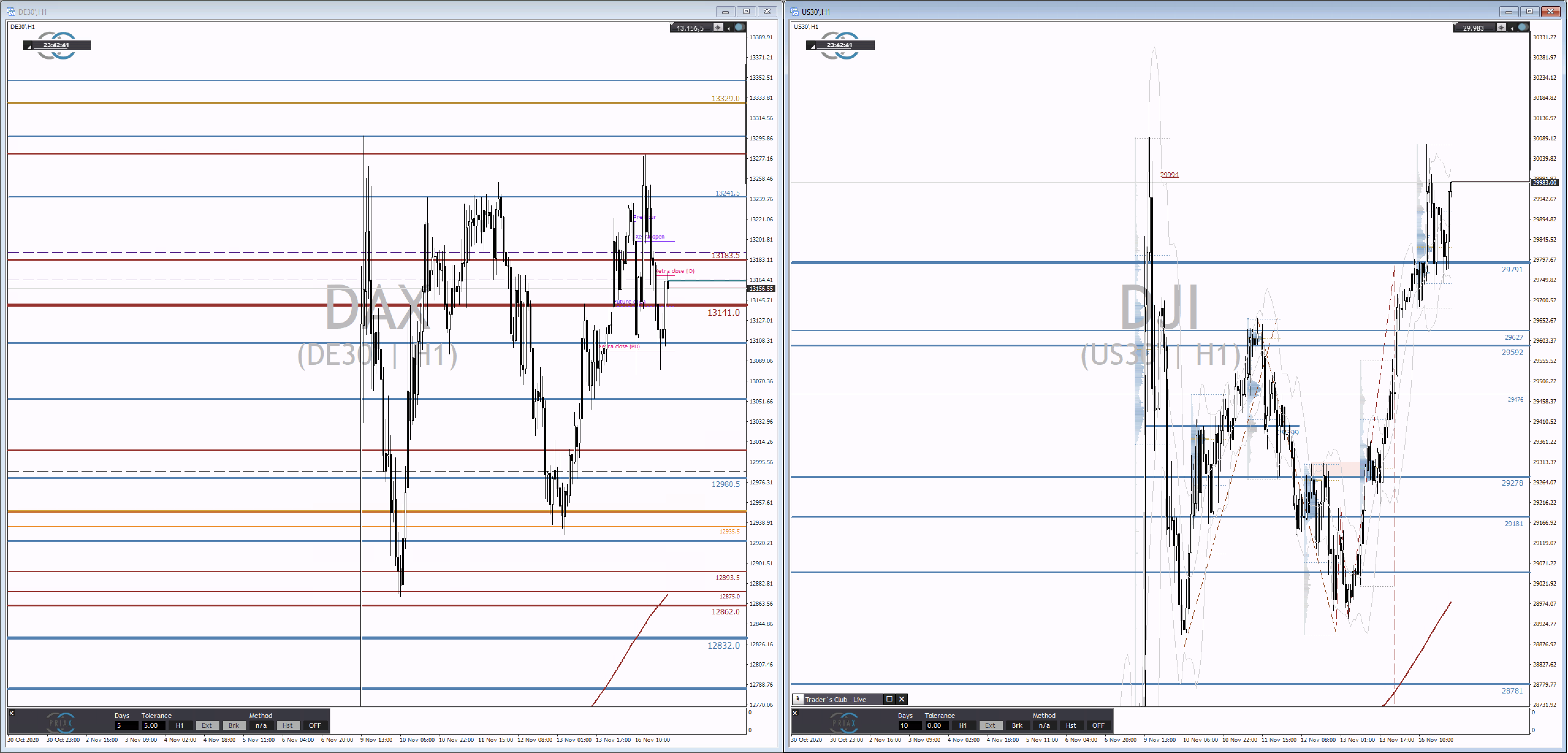Toggle the Ext button in US30 panel
Image resolution: width=1568 pixels, height=753 pixels.
point(990,726)
